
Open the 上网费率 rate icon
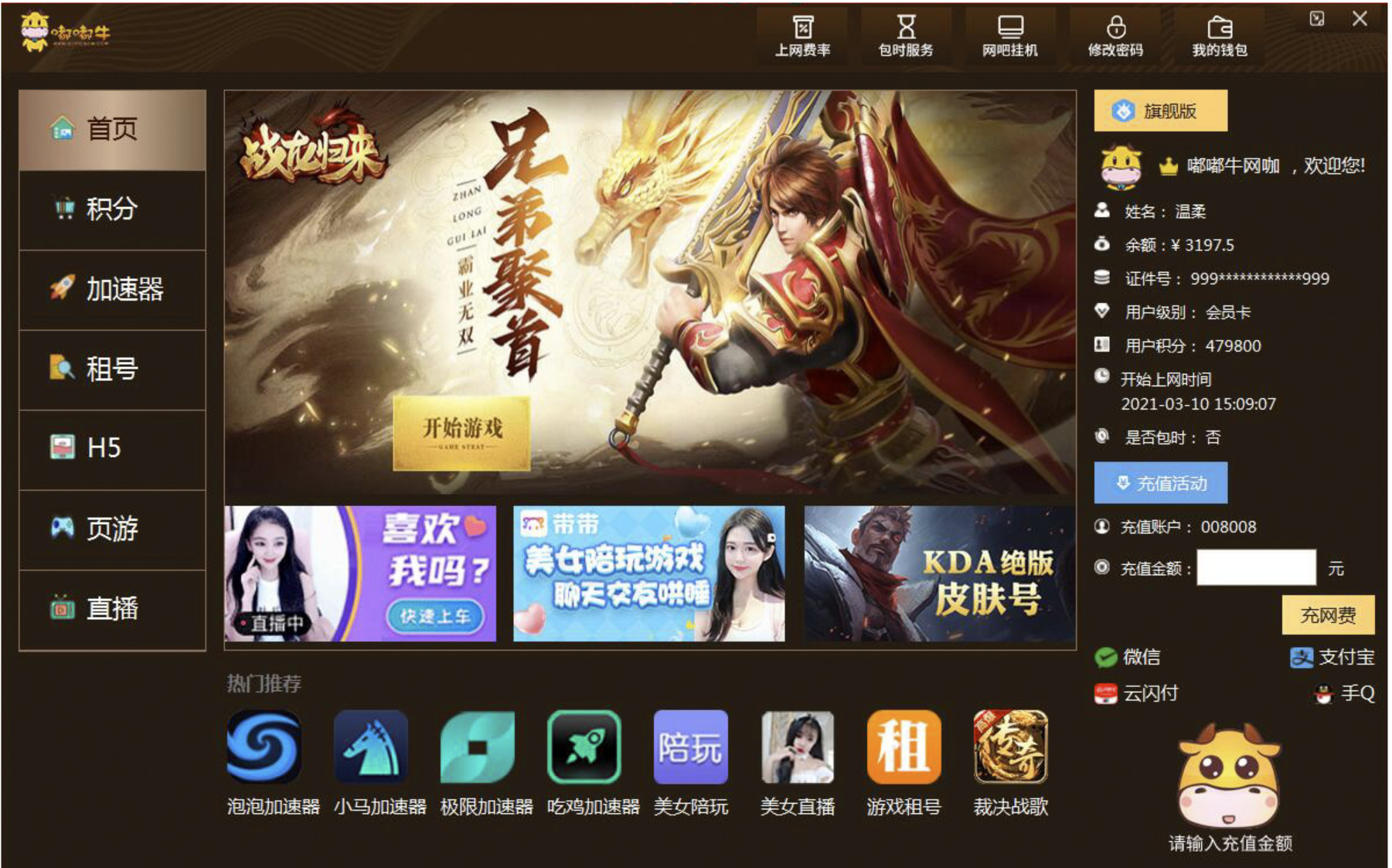pos(803,36)
